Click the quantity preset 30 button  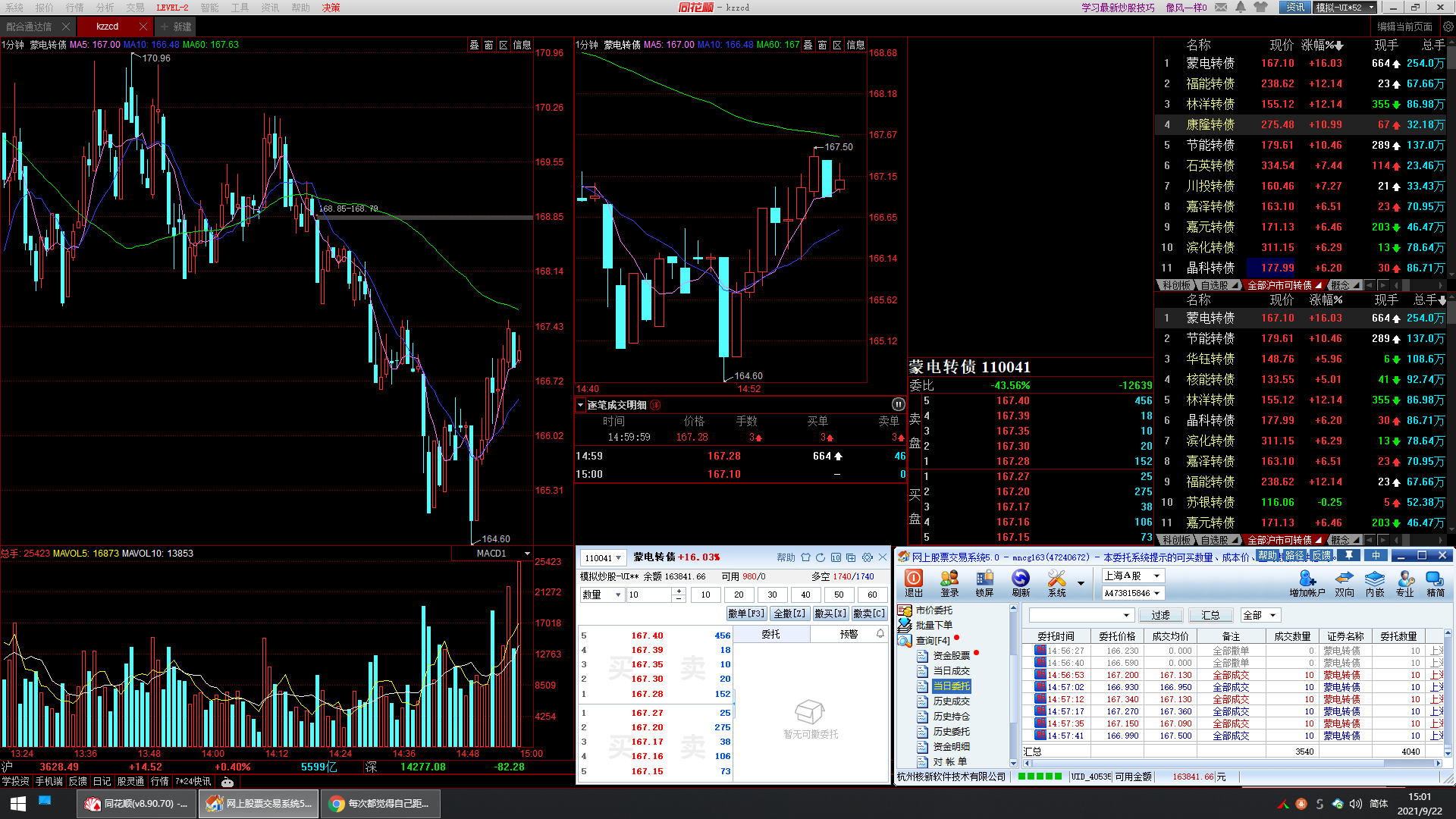click(x=772, y=595)
